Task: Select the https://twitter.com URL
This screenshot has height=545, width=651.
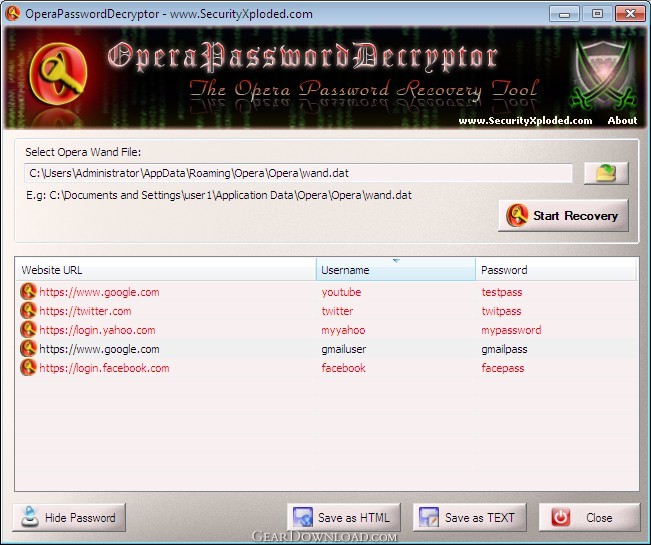Action: pyautogui.click(x=85, y=311)
